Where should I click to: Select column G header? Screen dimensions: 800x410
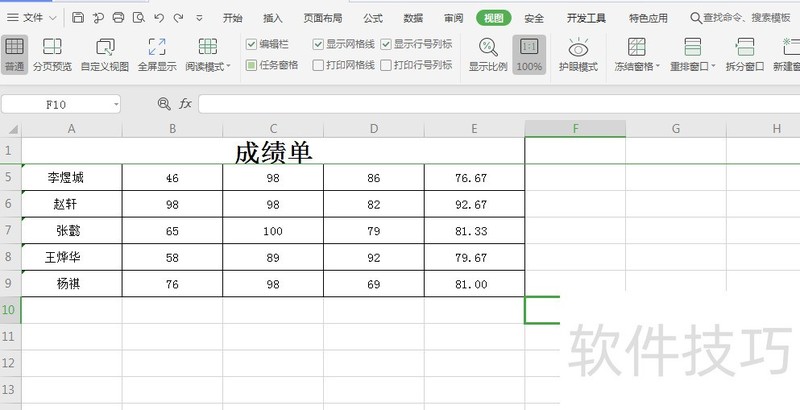[676, 129]
